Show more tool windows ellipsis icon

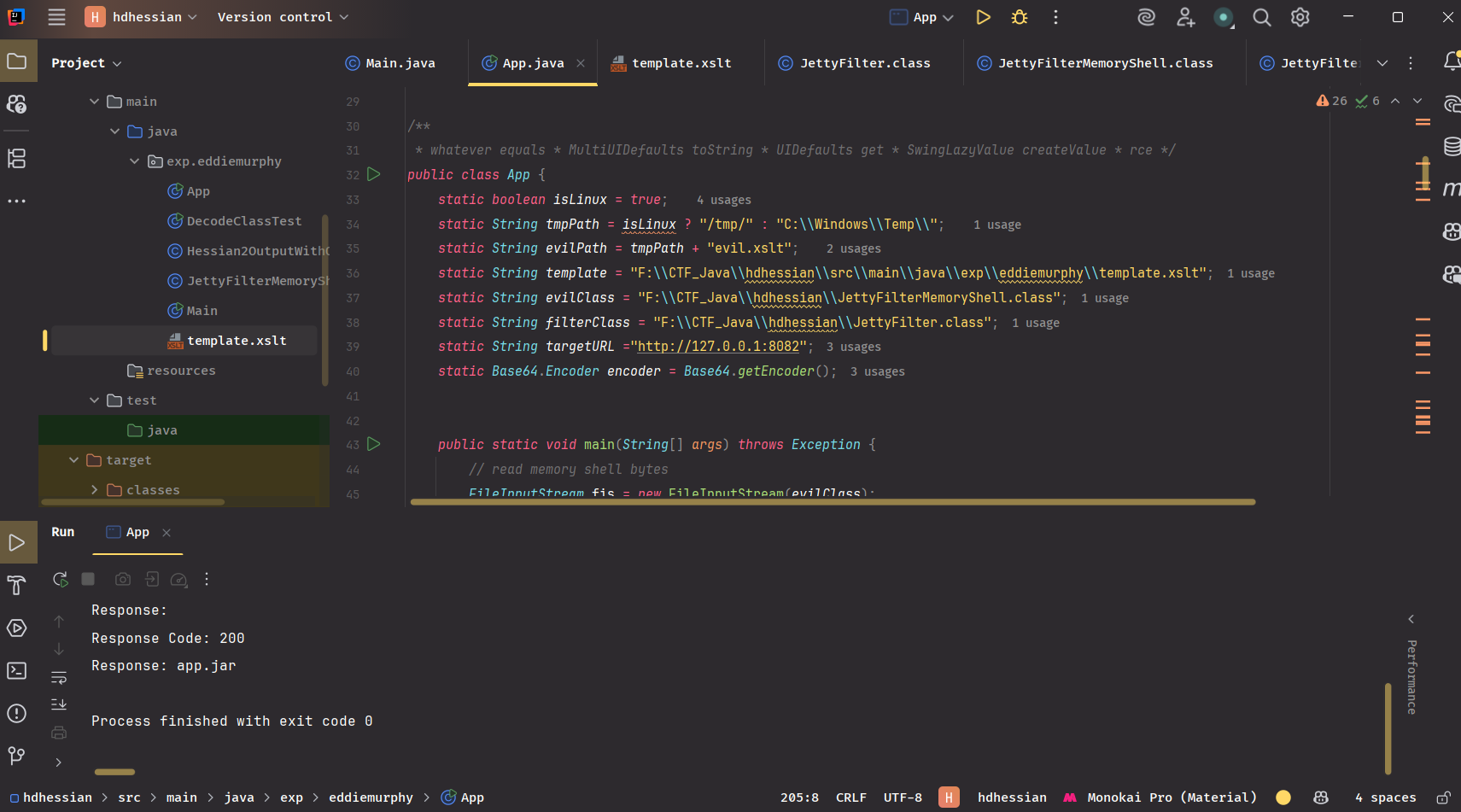17,202
